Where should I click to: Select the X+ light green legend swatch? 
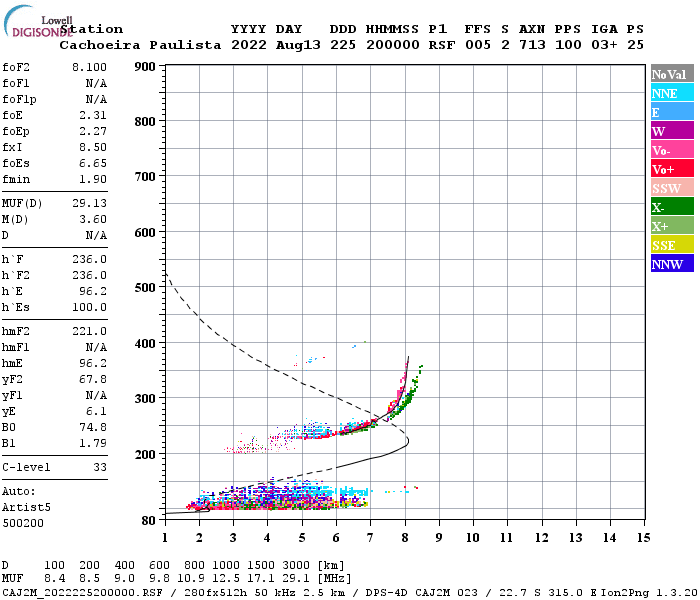pyautogui.click(x=672, y=225)
